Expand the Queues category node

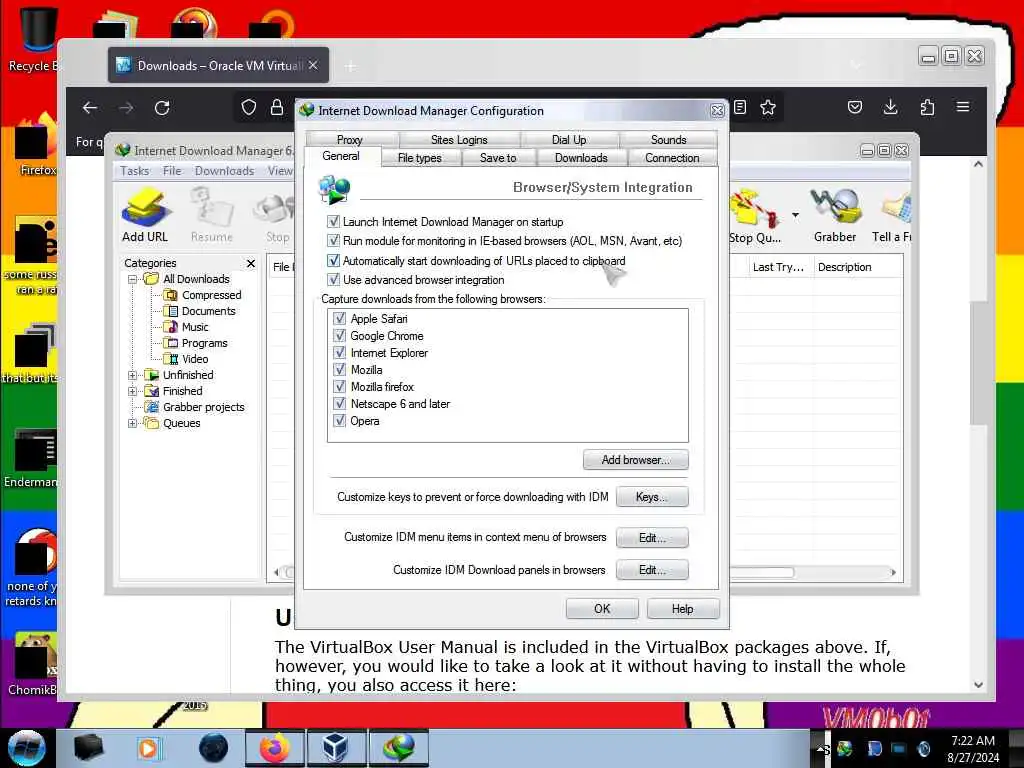[133, 423]
